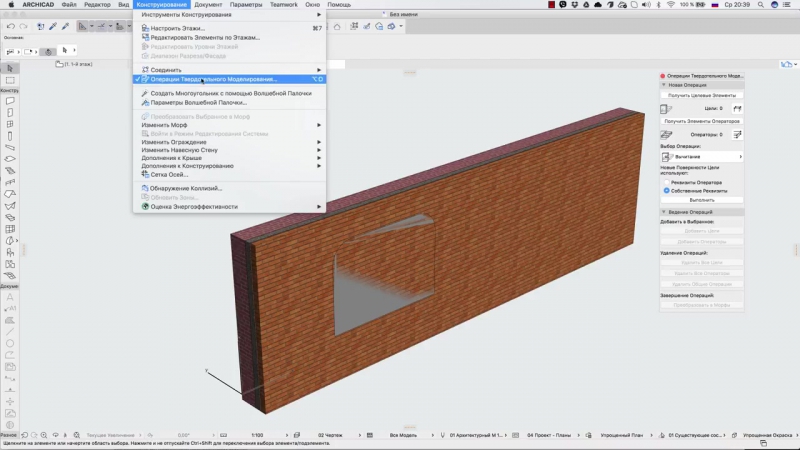Viewport: 800px width, 450px height.
Task: Select the Arrow tool in the toolbox
Action: 9,67
